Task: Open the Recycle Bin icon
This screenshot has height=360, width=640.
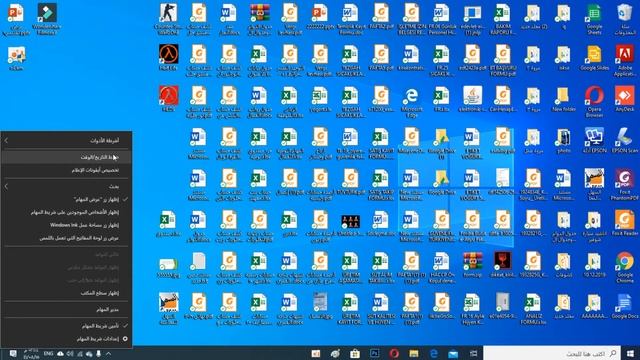Action: 624,19
